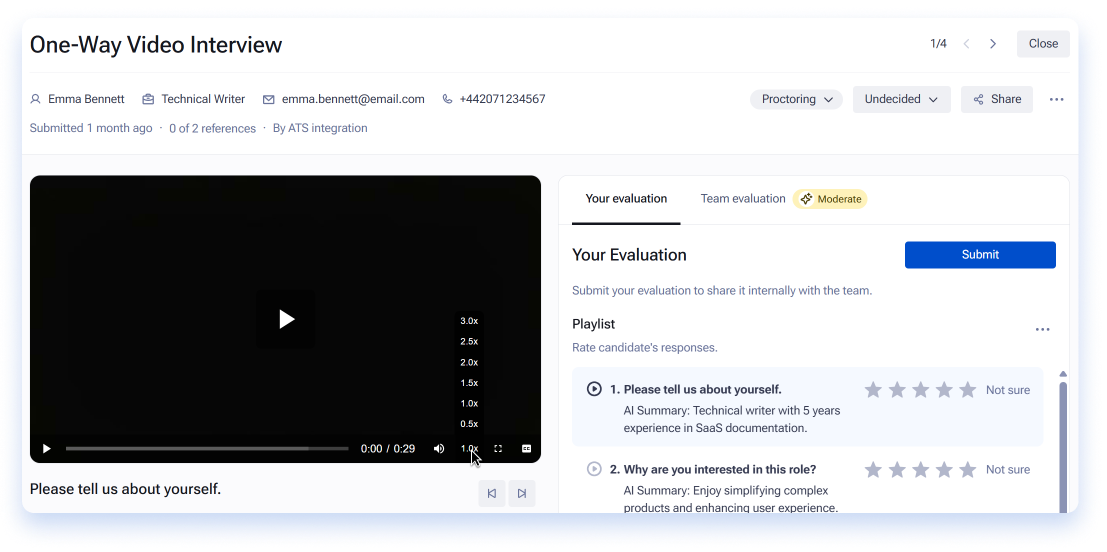Select 1.5x playback speed
This screenshot has height=552, width=1107.
pyautogui.click(x=469, y=383)
